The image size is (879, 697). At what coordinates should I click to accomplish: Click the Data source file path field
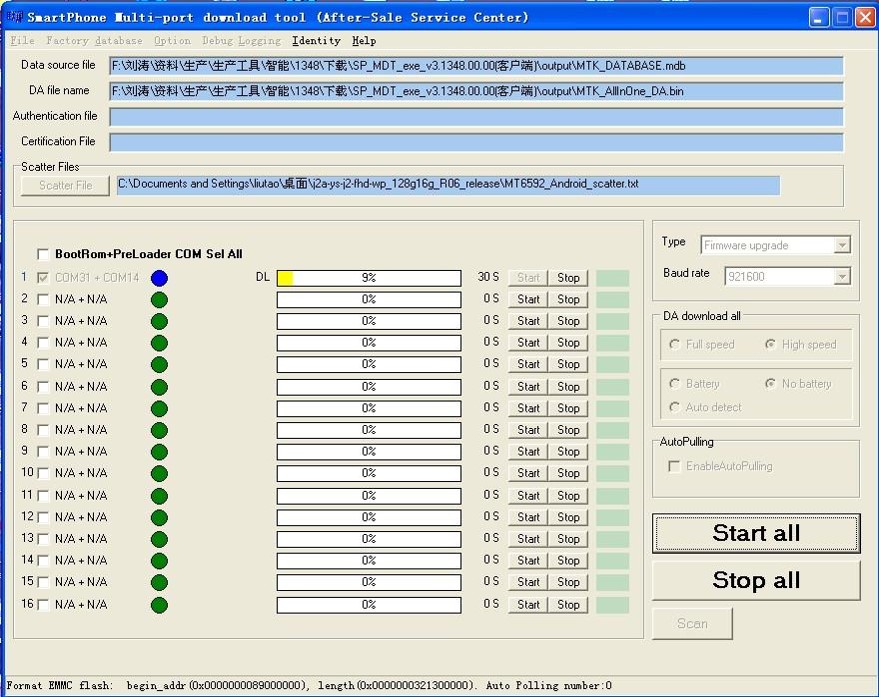point(476,66)
